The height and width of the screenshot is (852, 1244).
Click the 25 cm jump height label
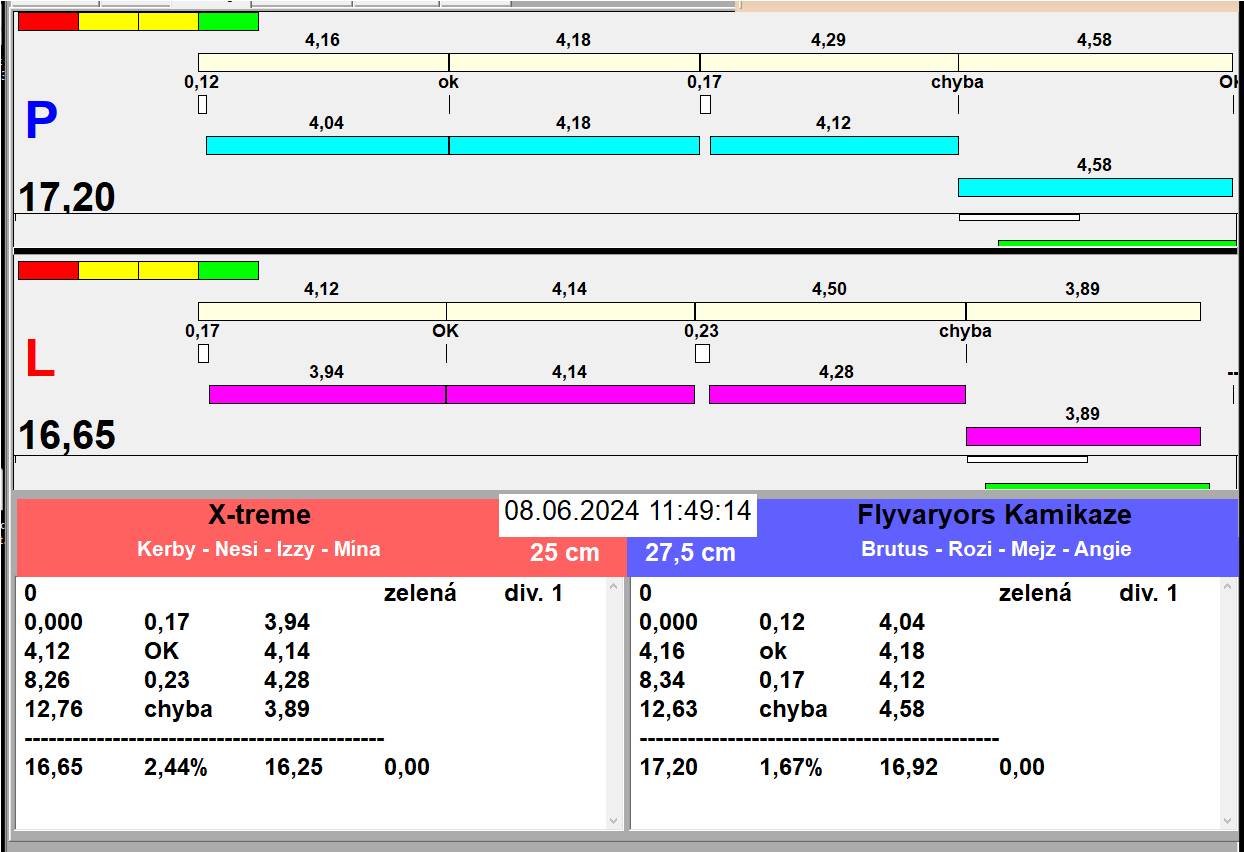point(565,552)
